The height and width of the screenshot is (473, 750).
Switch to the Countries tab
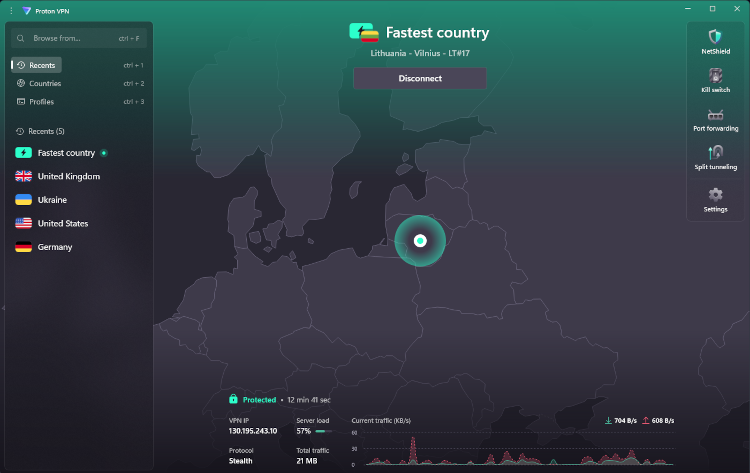[x=39, y=83]
